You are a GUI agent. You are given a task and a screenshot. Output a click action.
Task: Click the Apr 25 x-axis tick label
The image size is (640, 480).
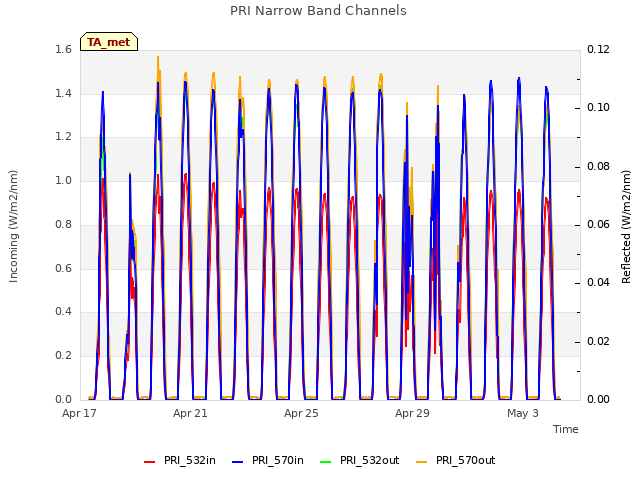(x=301, y=413)
